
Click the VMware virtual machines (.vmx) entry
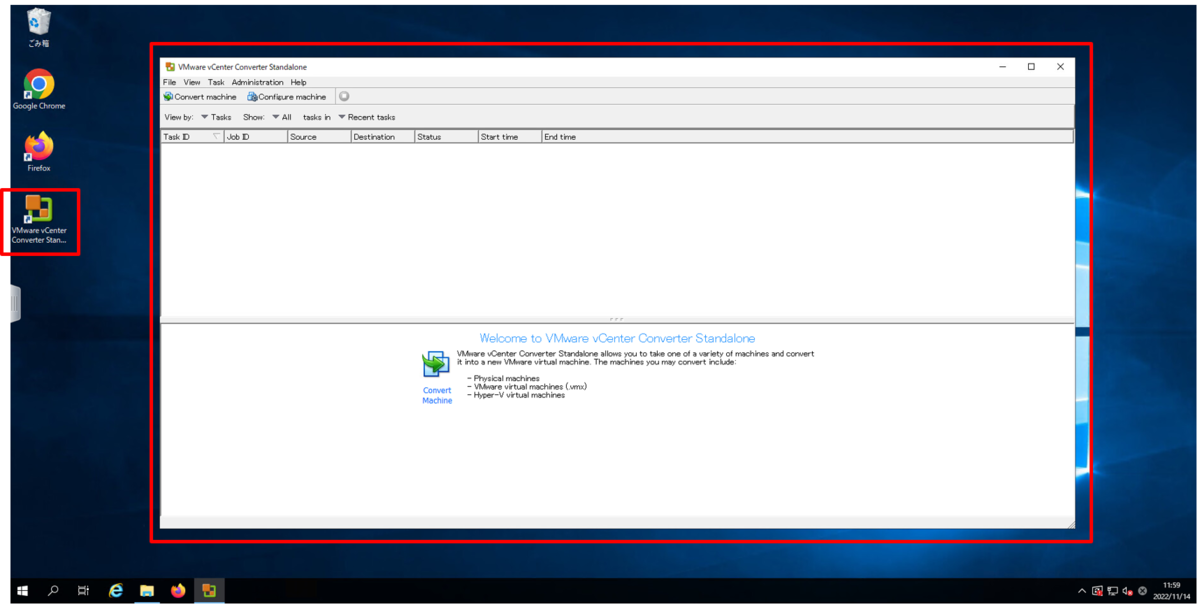527,387
